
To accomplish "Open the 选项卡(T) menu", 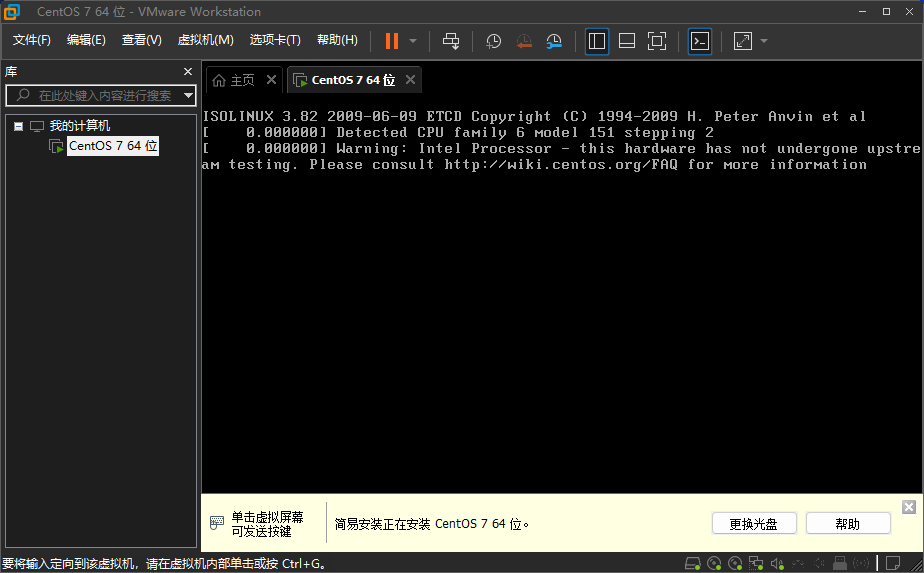I will tap(275, 39).
